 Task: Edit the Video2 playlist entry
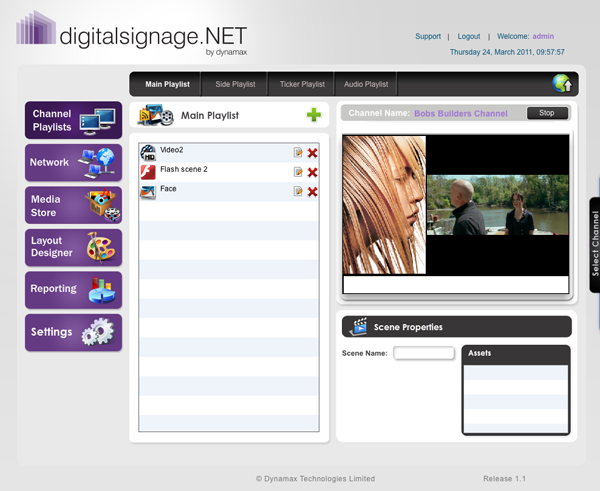298,152
